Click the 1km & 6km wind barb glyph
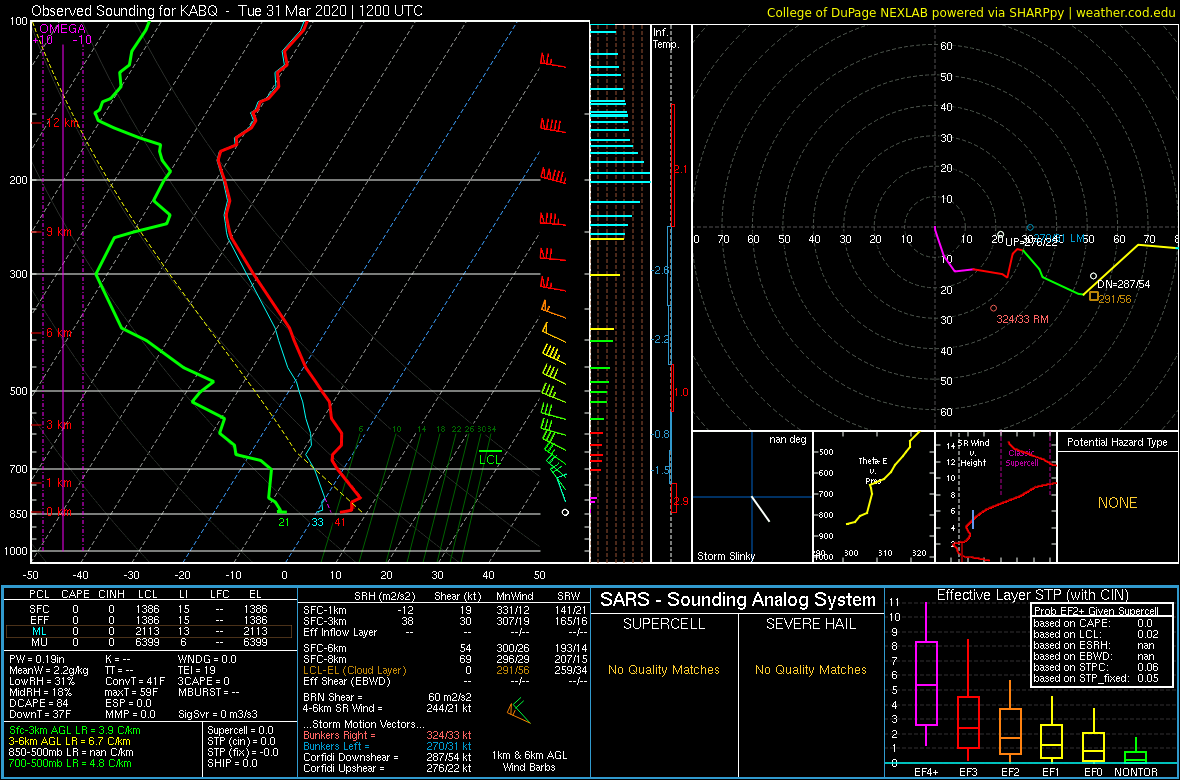The height and width of the screenshot is (780, 1180). pos(518,709)
